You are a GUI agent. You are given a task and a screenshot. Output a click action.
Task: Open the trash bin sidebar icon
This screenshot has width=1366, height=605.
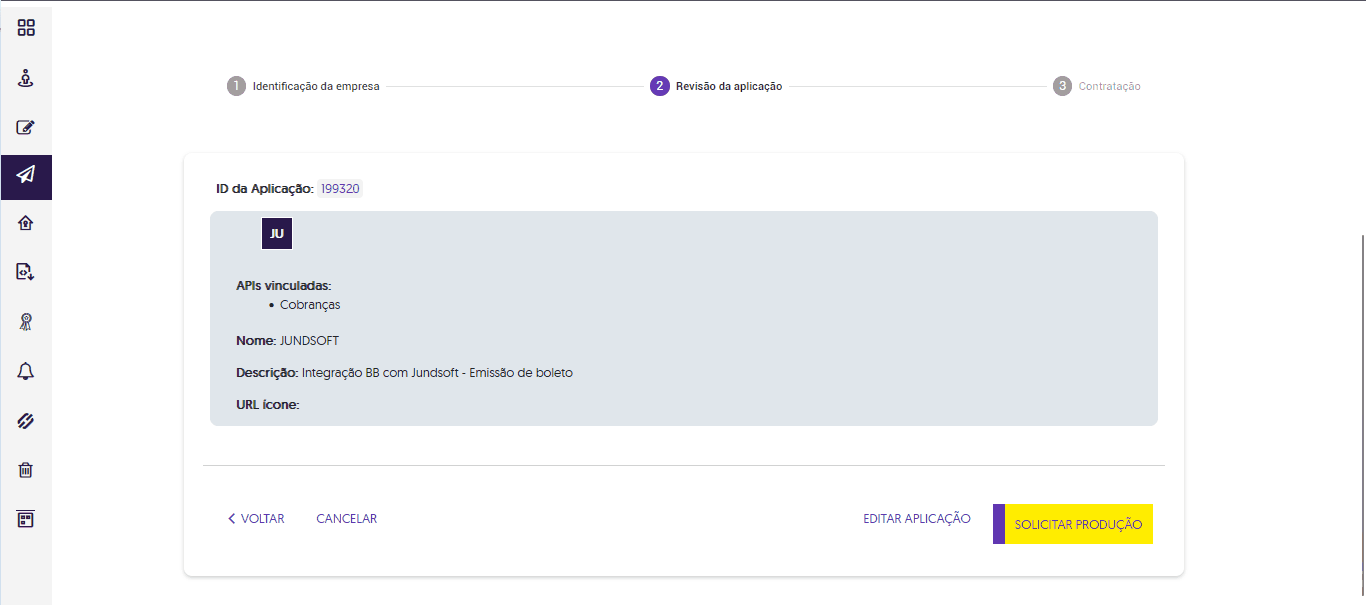[26, 470]
